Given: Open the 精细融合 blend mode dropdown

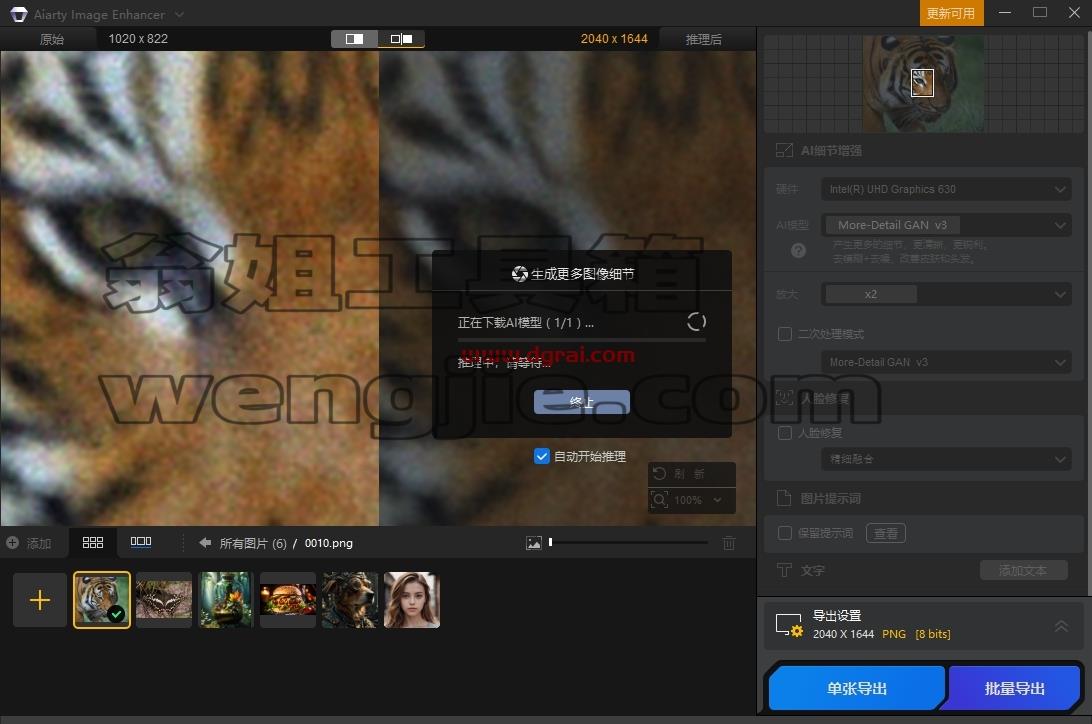Looking at the screenshot, I should (946, 459).
